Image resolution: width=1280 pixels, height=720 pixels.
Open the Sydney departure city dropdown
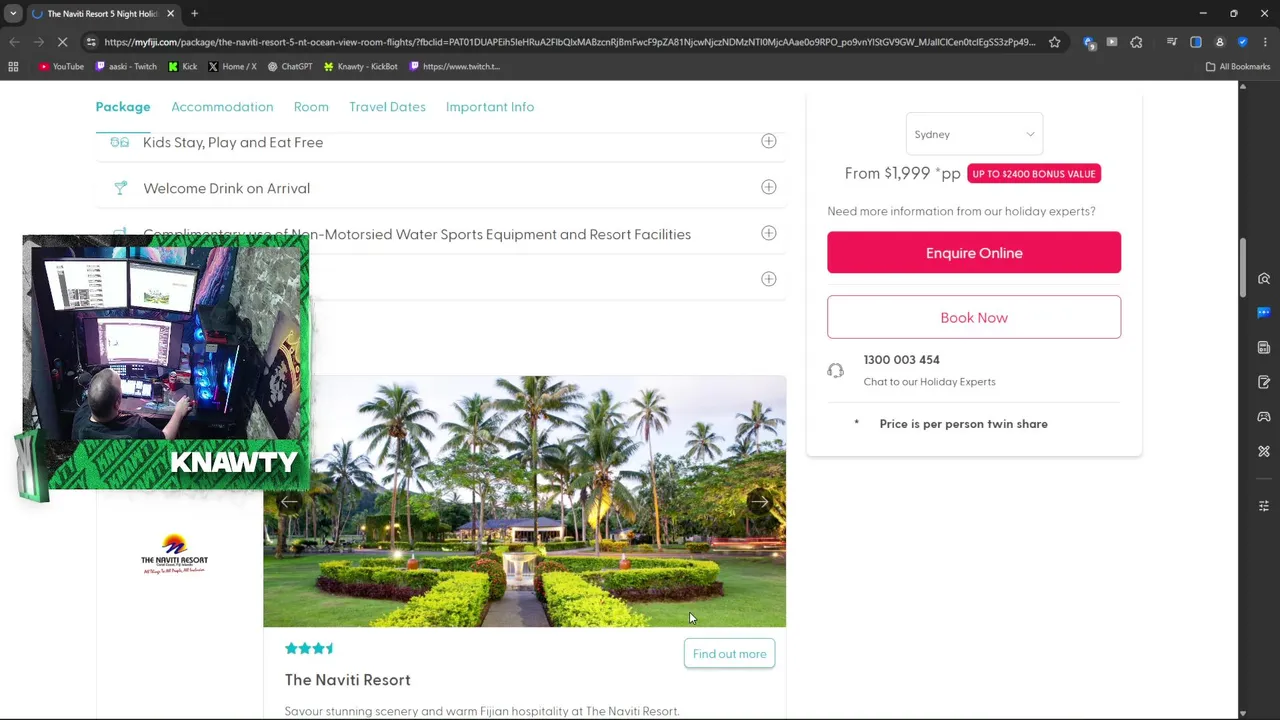click(974, 134)
